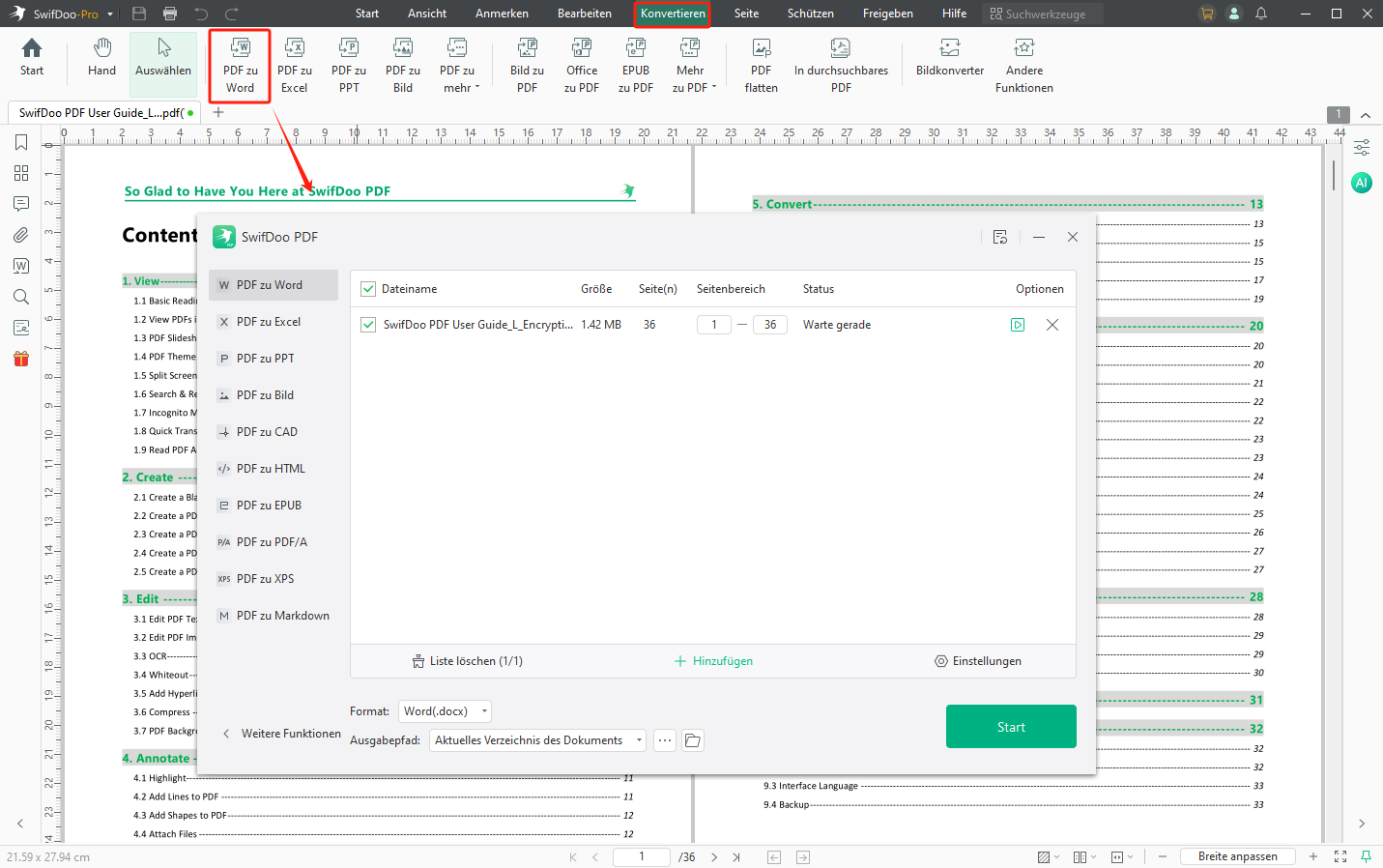The image size is (1383, 868).
Task: Open the comments sidebar panel
Action: point(21,204)
